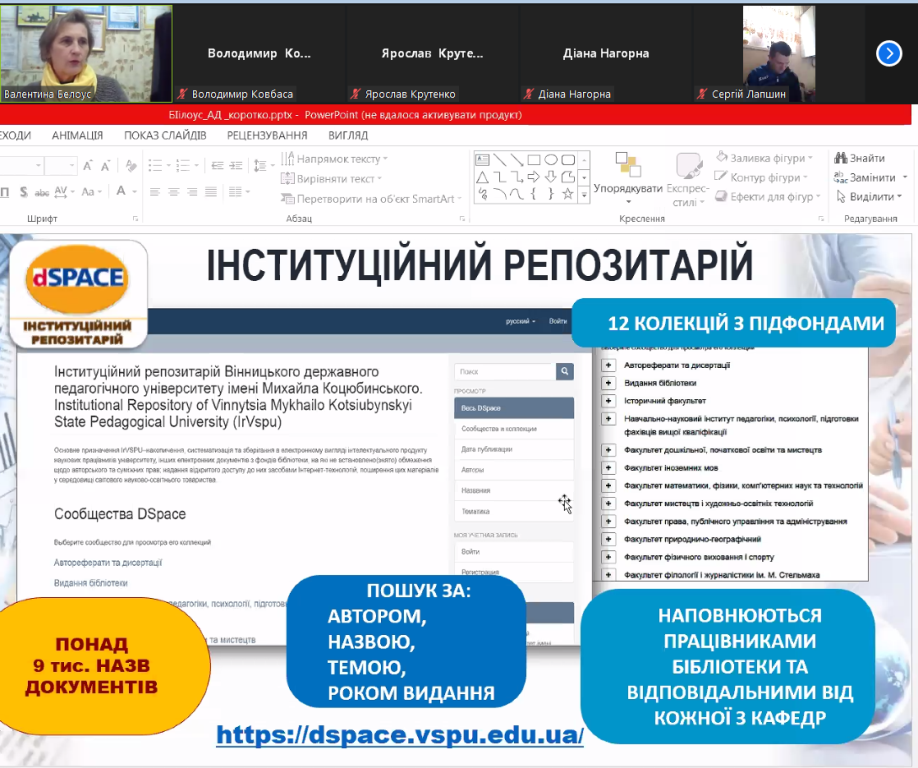Open the Ефекти для фігур menu

point(768,197)
